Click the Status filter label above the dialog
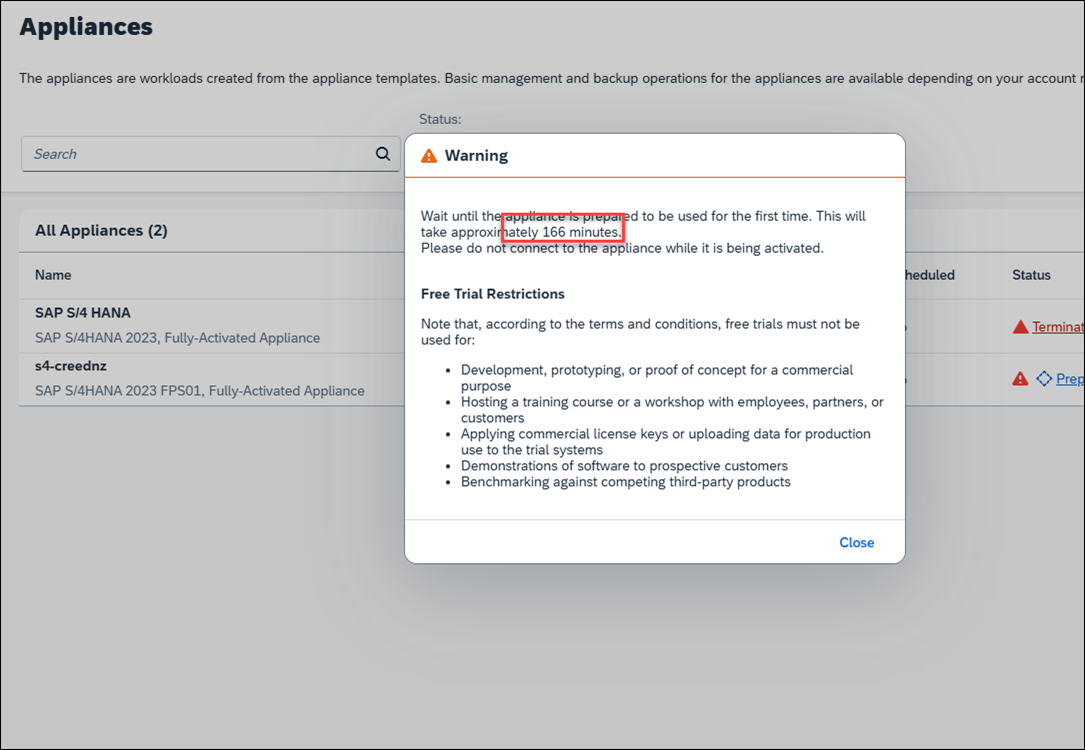1085x750 pixels. [440, 119]
